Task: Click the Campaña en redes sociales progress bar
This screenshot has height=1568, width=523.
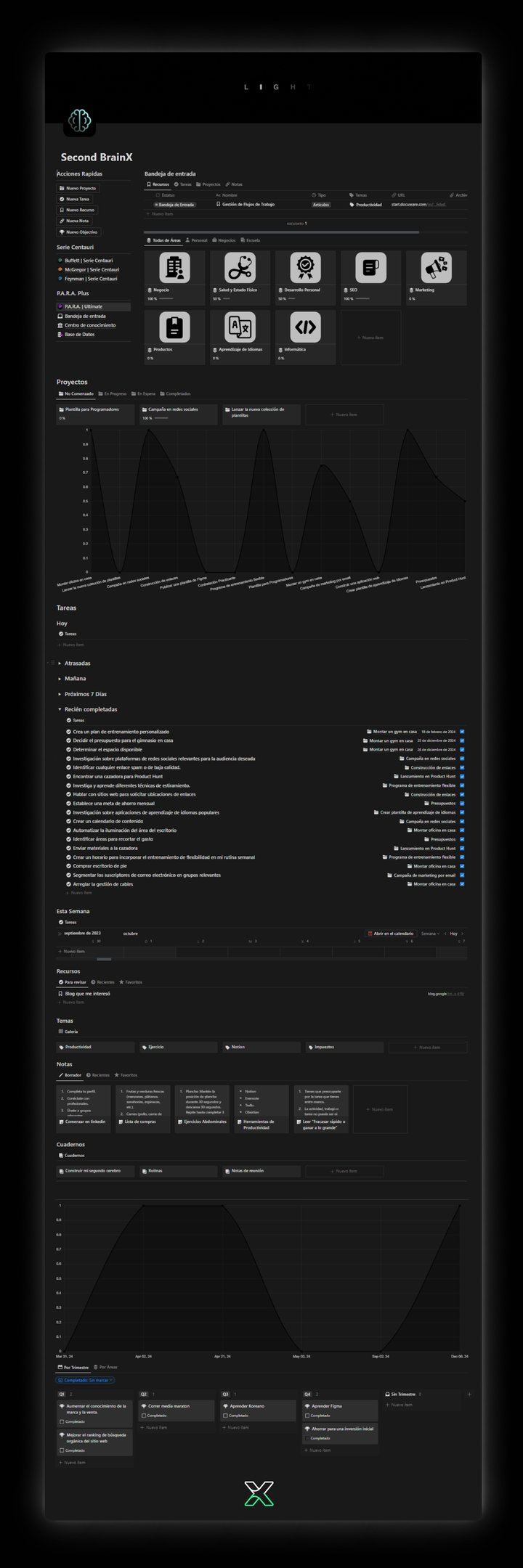Action: (161, 418)
